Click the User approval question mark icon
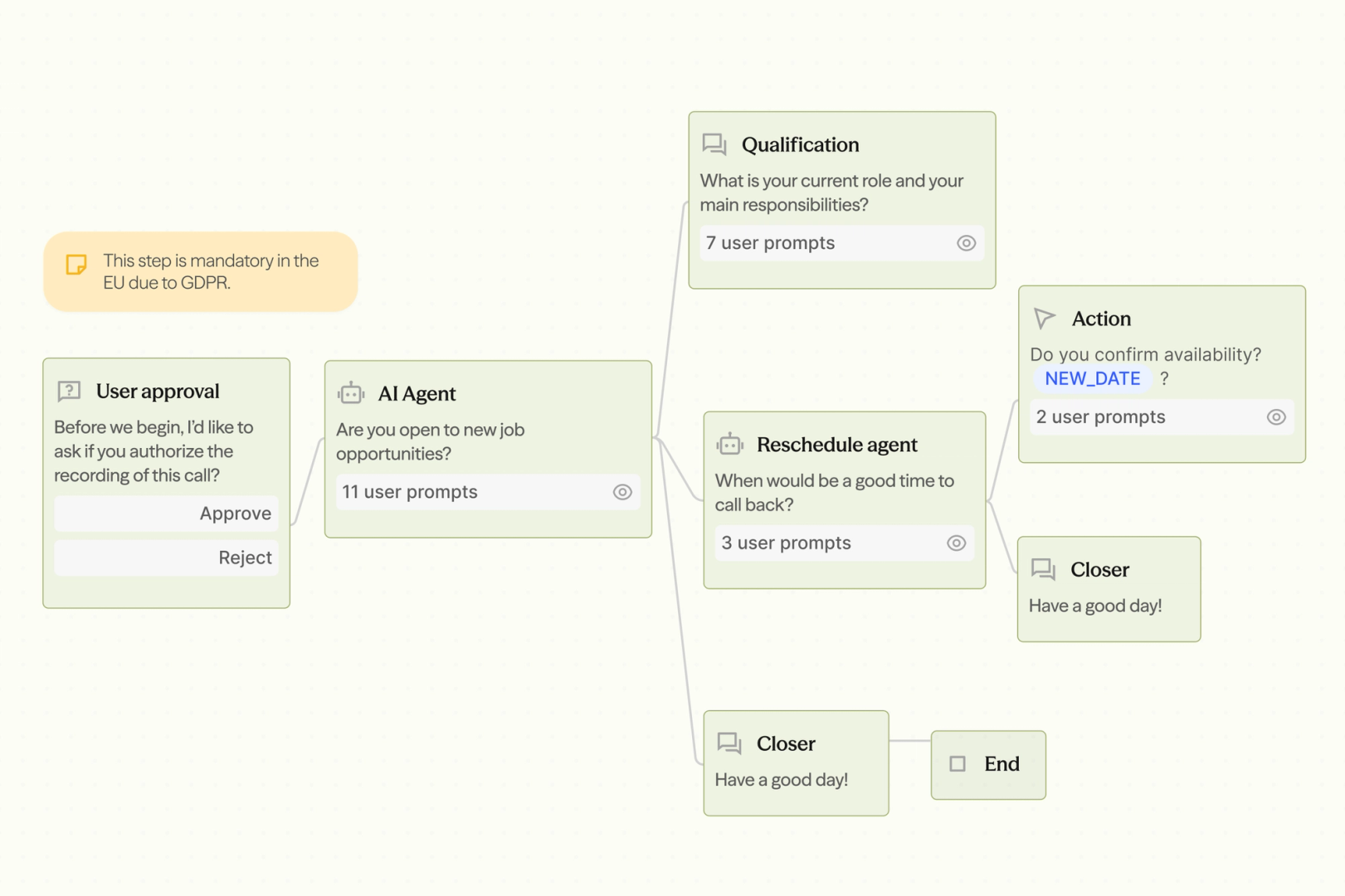This screenshot has width=1345, height=896. click(69, 391)
